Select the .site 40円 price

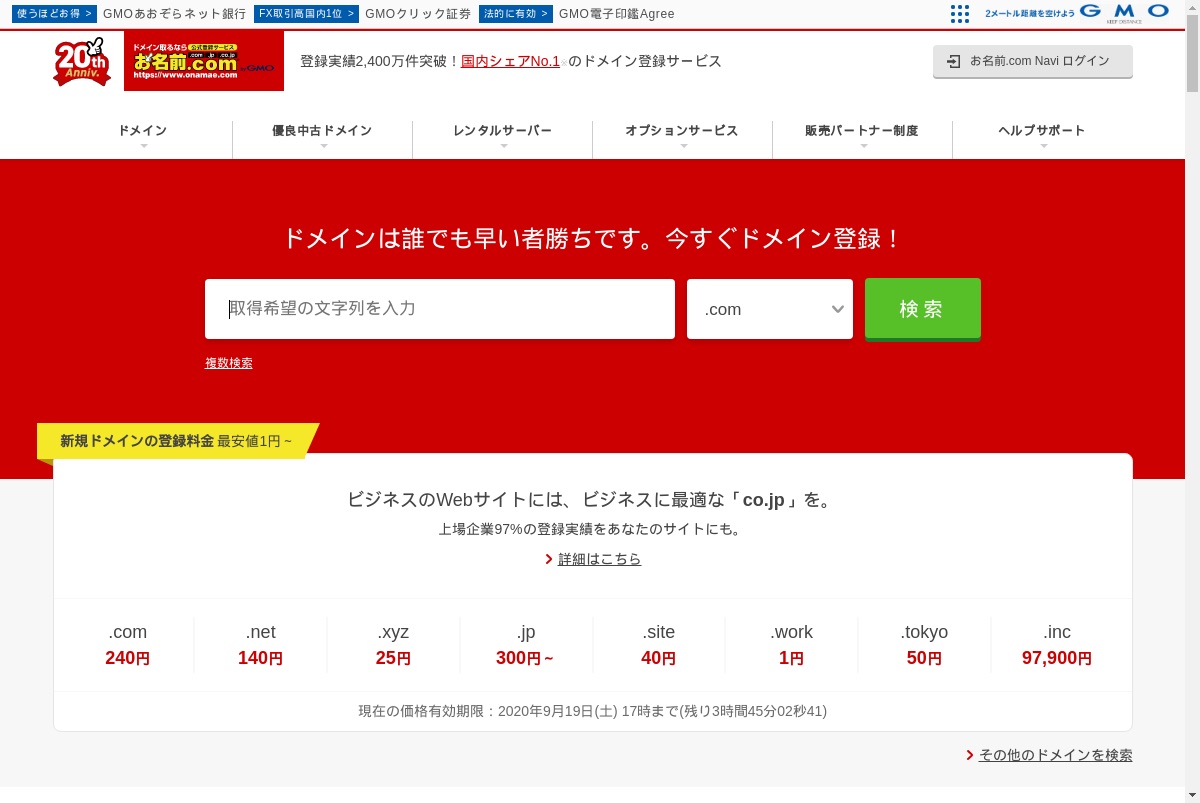659,645
